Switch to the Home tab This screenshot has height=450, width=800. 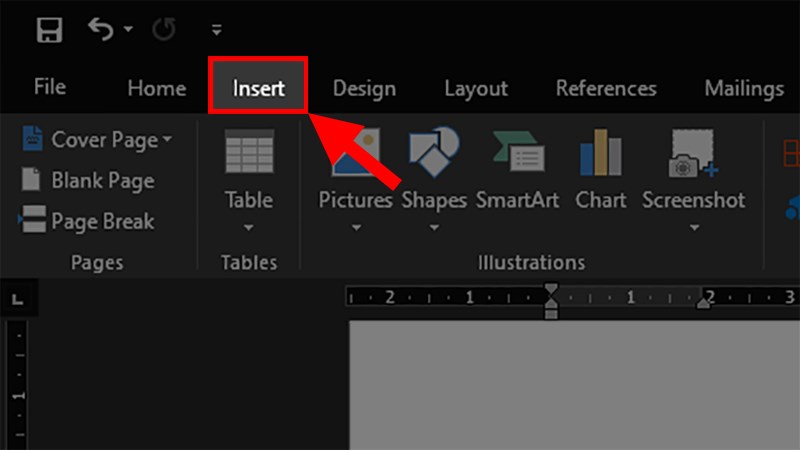(x=156, y=88)
